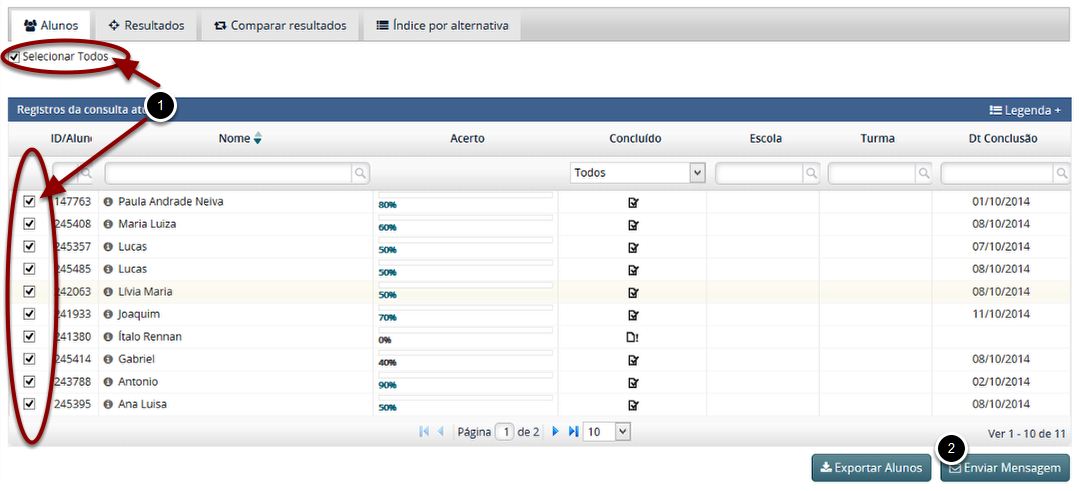Jump to the last page arrow
The image size is (1080, 491).
(573, 432)
